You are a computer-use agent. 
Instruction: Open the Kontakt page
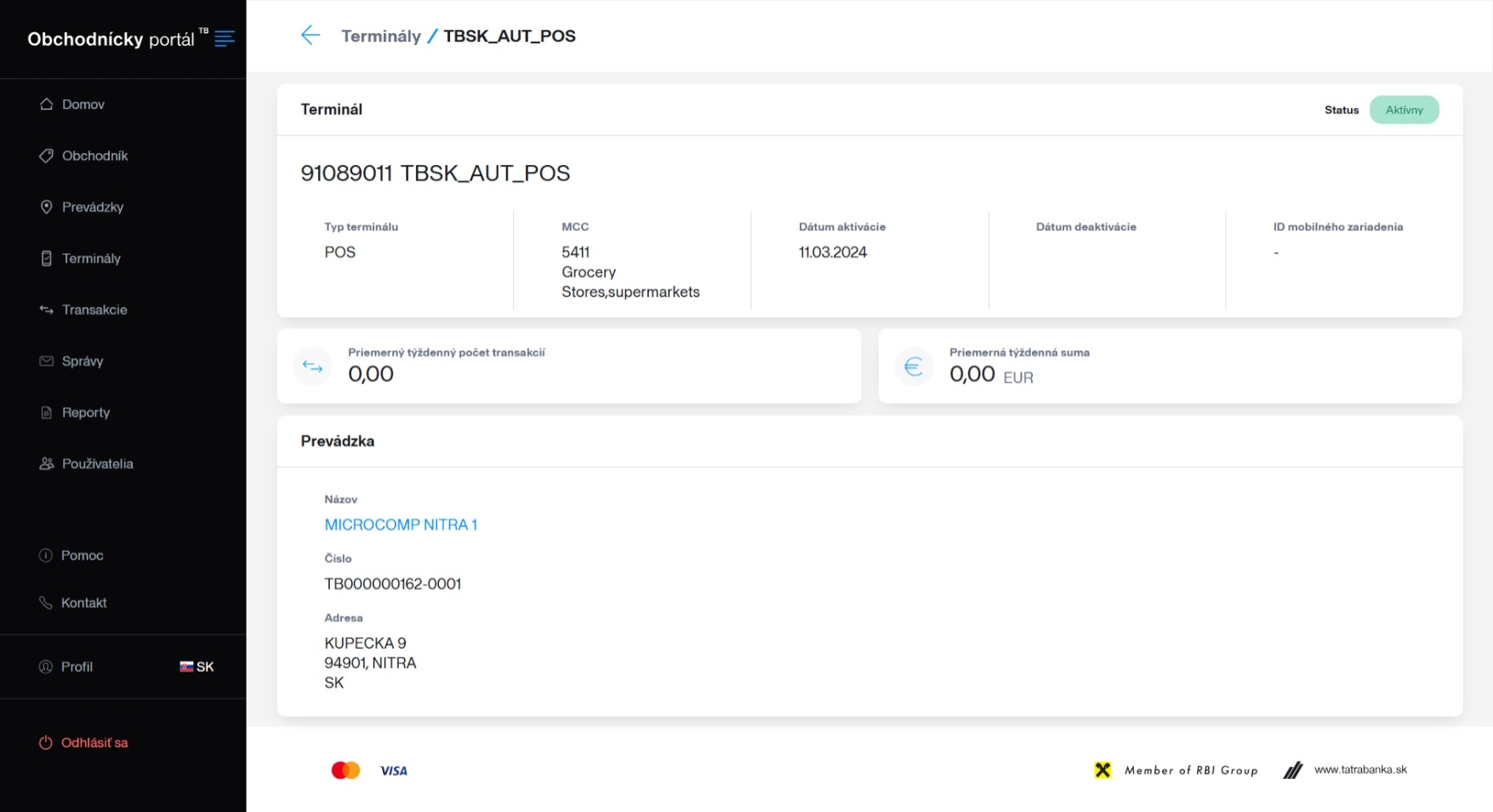coord(83,603)
